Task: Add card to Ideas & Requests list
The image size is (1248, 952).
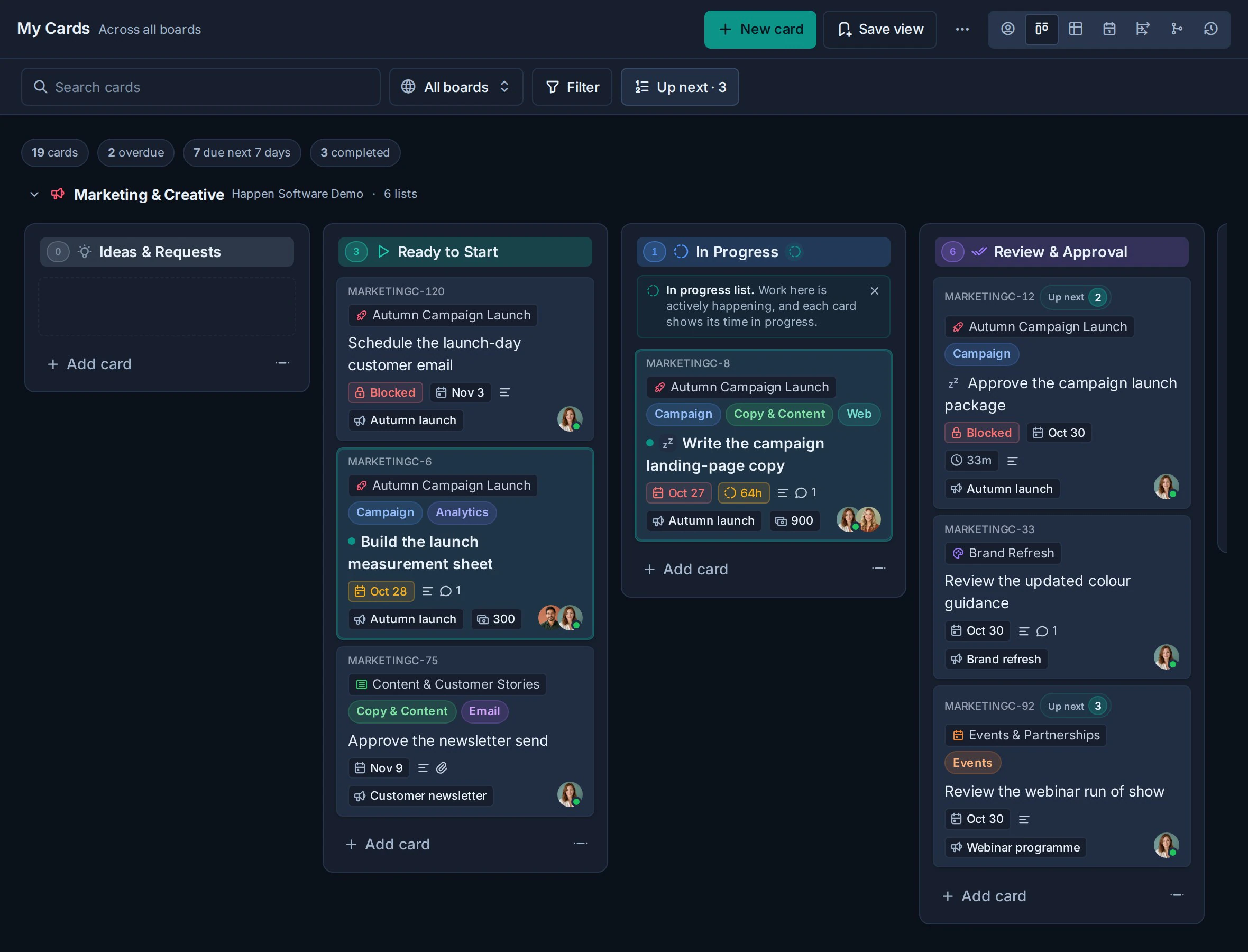Action: [x=90, y=364]
